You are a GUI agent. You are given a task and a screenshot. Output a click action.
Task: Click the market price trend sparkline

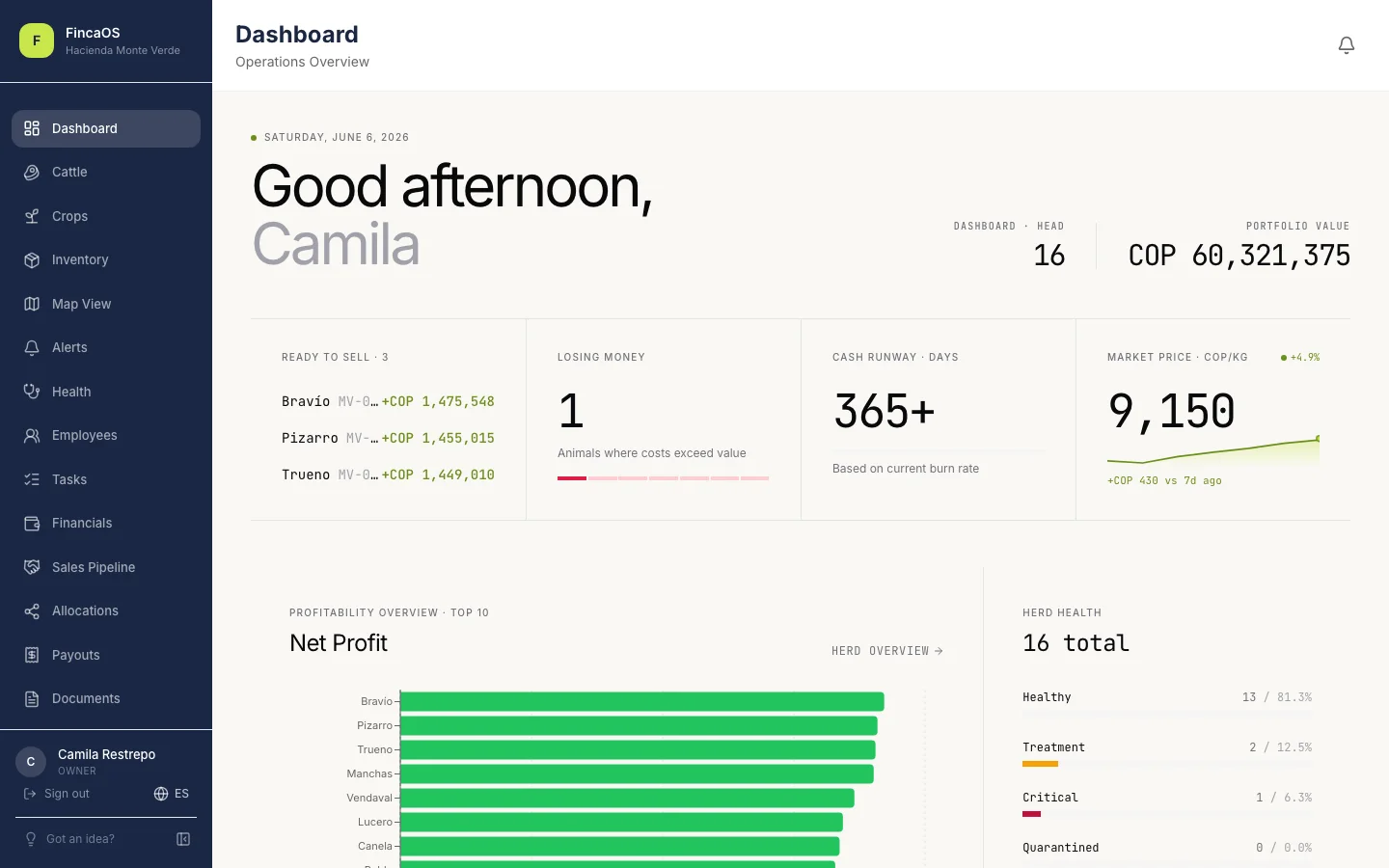pyautogui.click(x=1213, y=451)
